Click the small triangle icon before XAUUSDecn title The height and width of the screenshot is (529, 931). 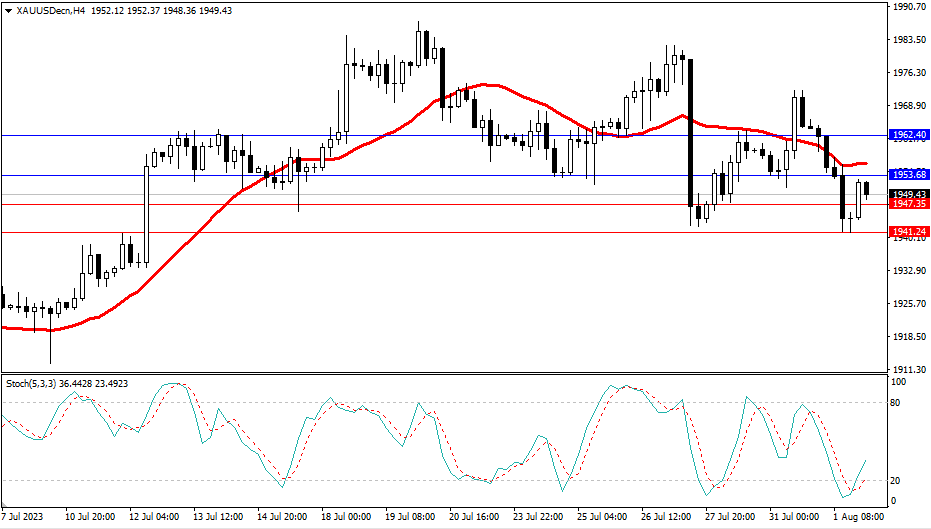tap(8, 10)
